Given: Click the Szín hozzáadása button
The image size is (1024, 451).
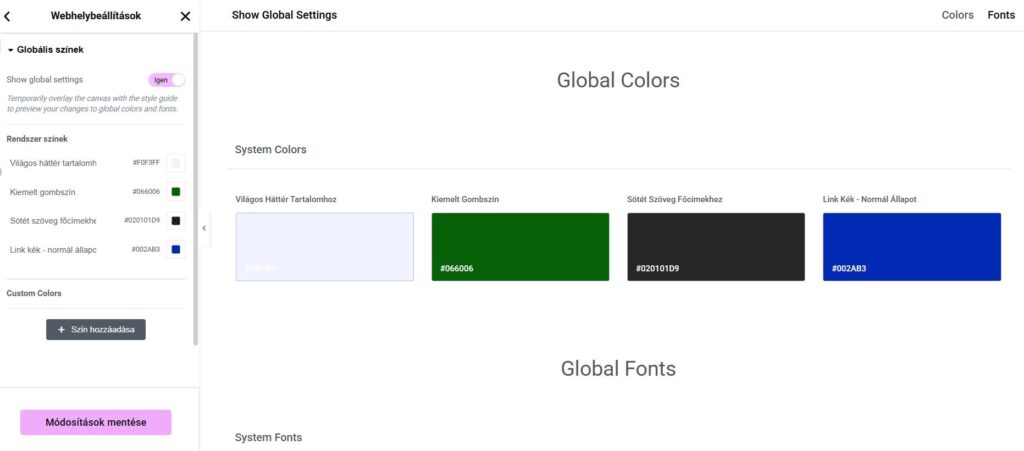Looking at the screenshot, I should (x=96, y=329).
